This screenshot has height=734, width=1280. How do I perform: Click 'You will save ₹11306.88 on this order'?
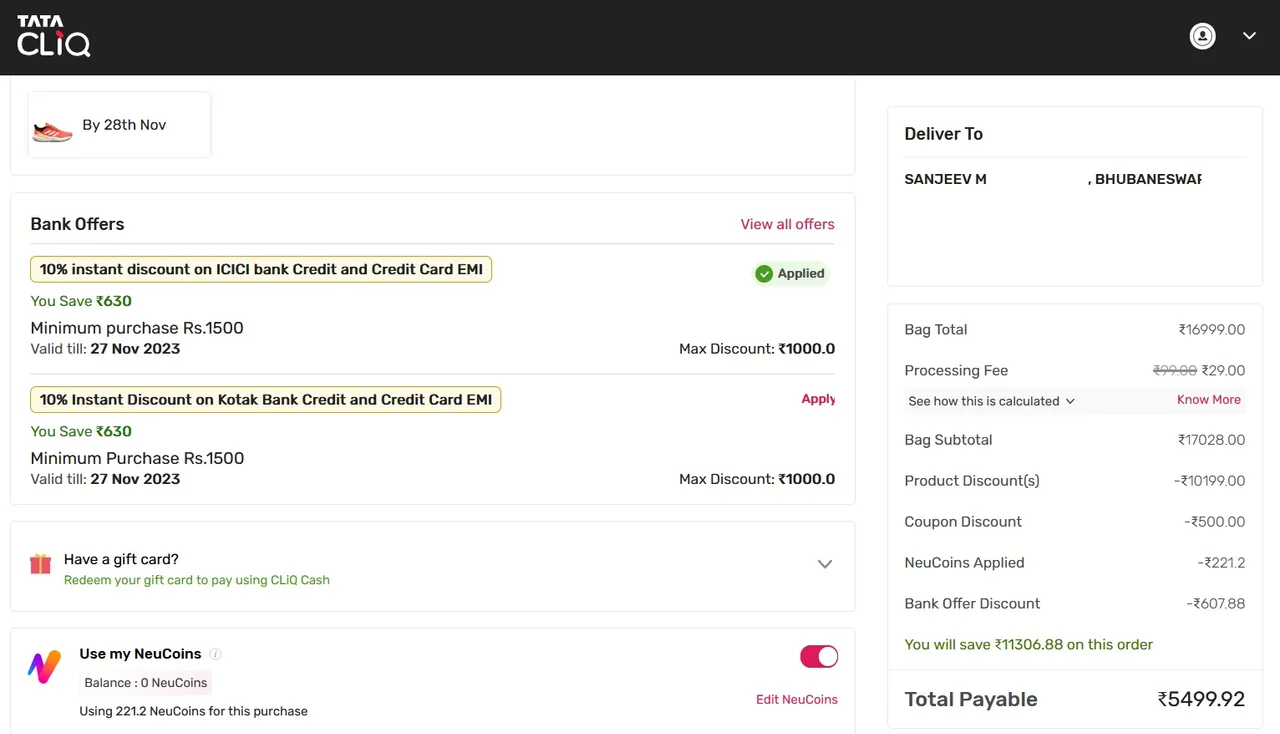pyautogui.click(x=1028, y=645)
